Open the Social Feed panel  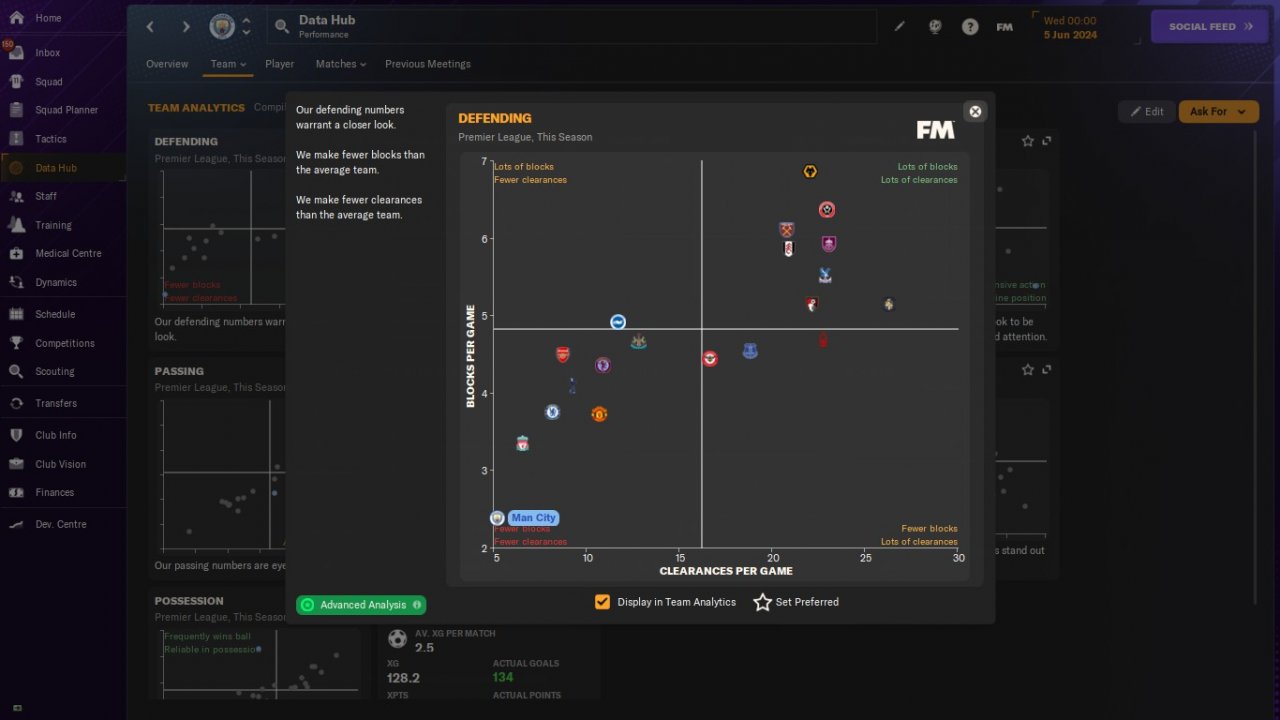(x=1210, y=27)
